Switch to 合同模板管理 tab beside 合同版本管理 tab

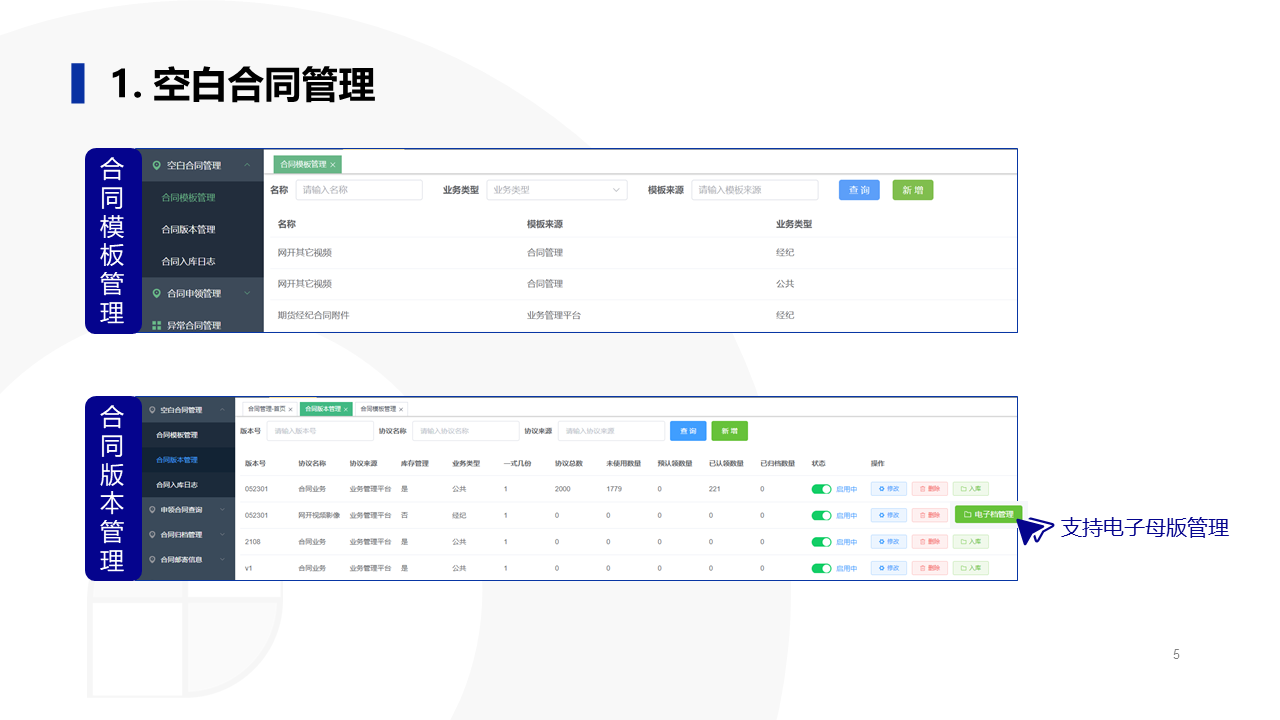click(x=379, y=409)
